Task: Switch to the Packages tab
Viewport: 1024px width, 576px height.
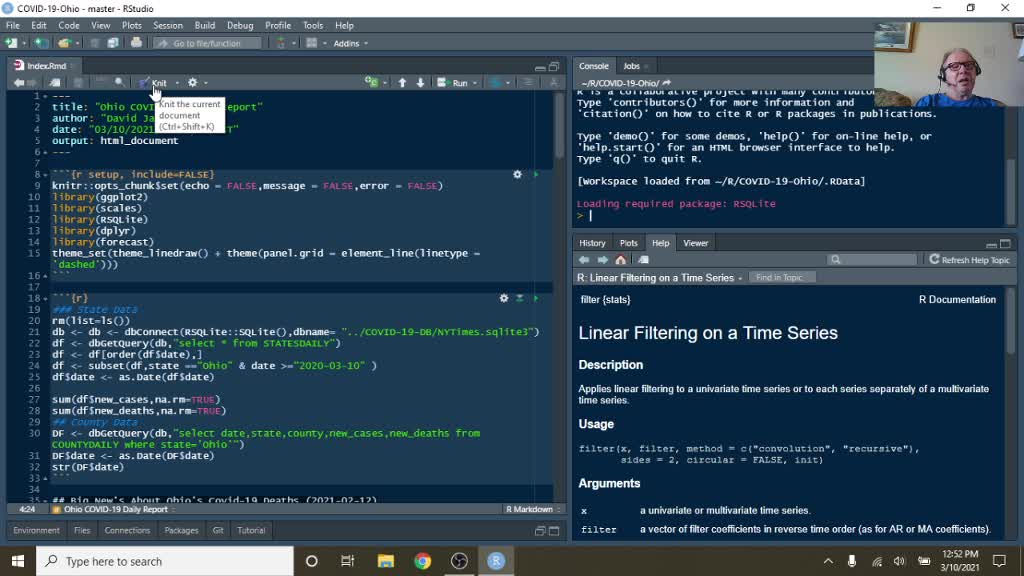Action: 181,530
